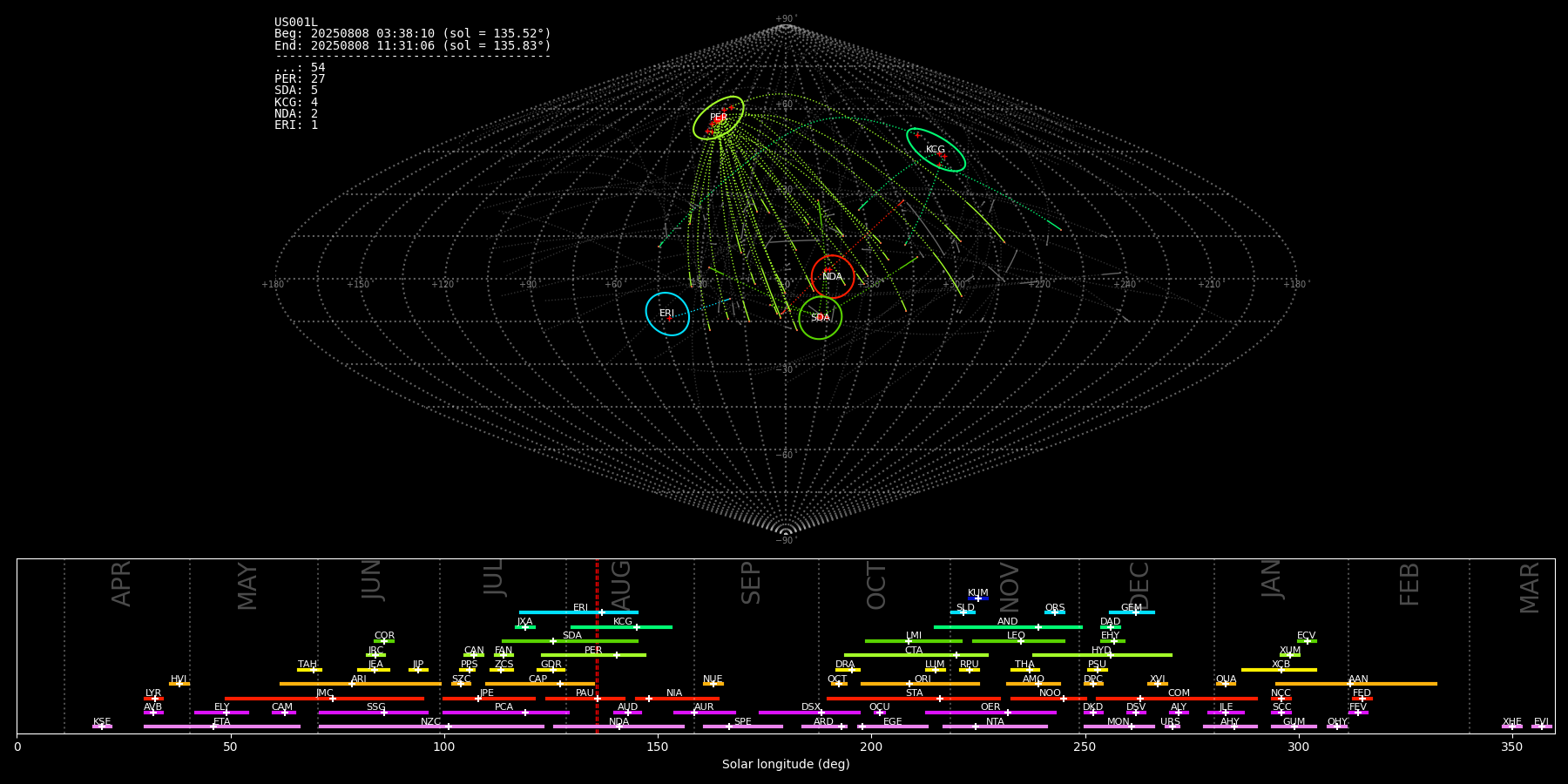The width and height of the screenshot is (1568, 784).
Task: Click the '300' tick on solar longitude axis
Action: click(x=1298, y=747)
